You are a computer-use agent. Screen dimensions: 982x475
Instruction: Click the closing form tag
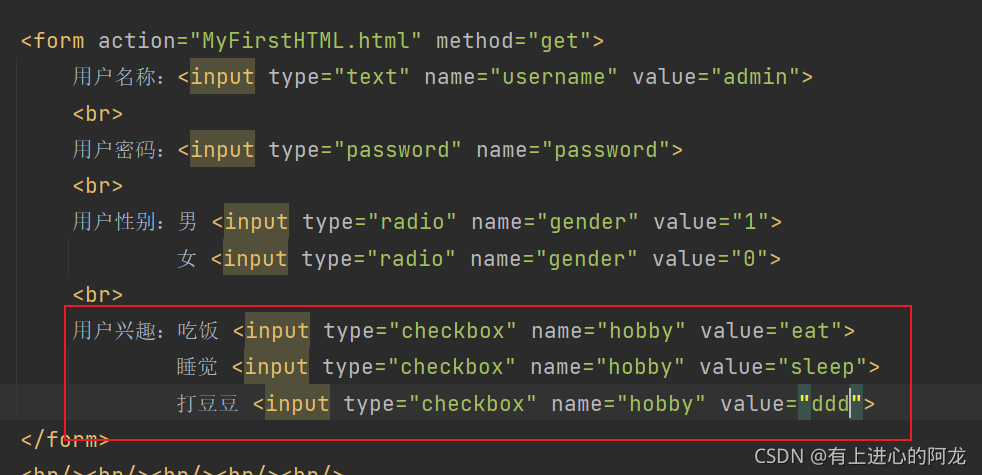pyautogui.click(x=65, y=439)
